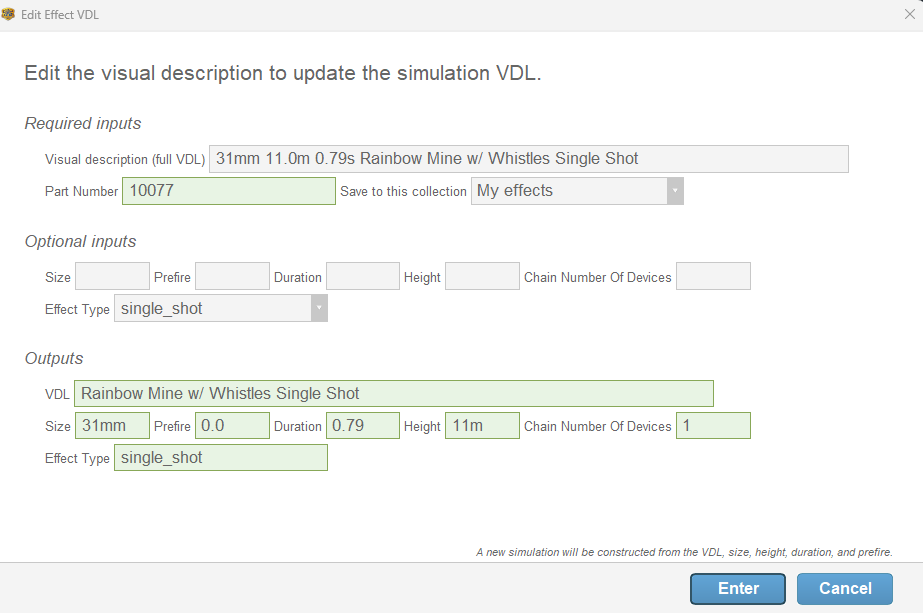923x613 pixels.
Task: Click the output Chain Number Of Devices field
Action: pos(713,426)
